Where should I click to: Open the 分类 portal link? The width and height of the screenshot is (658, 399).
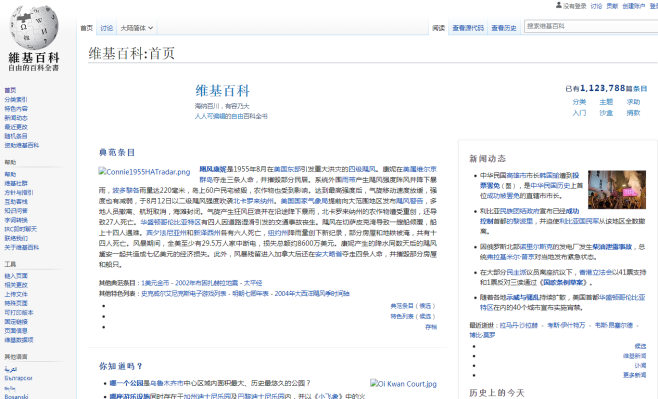579,102
